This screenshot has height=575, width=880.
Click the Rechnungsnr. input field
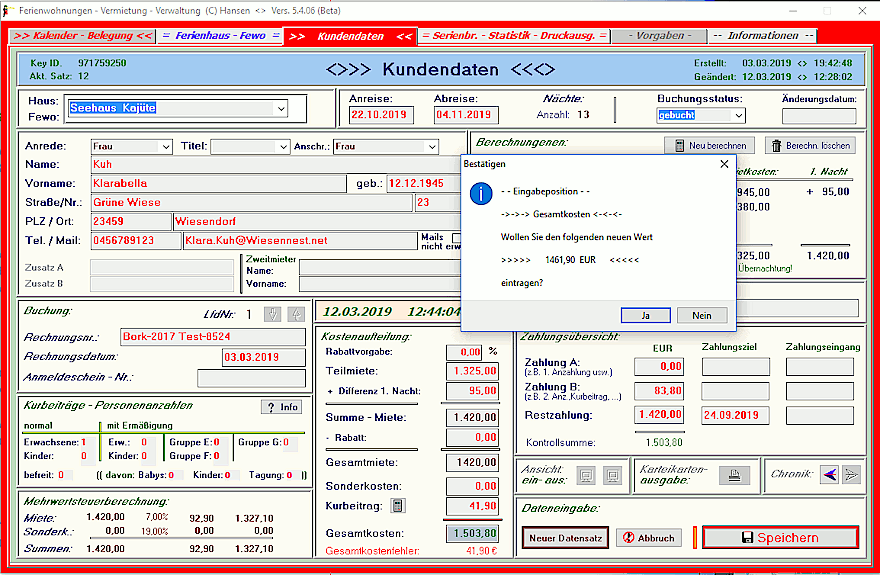212,336
